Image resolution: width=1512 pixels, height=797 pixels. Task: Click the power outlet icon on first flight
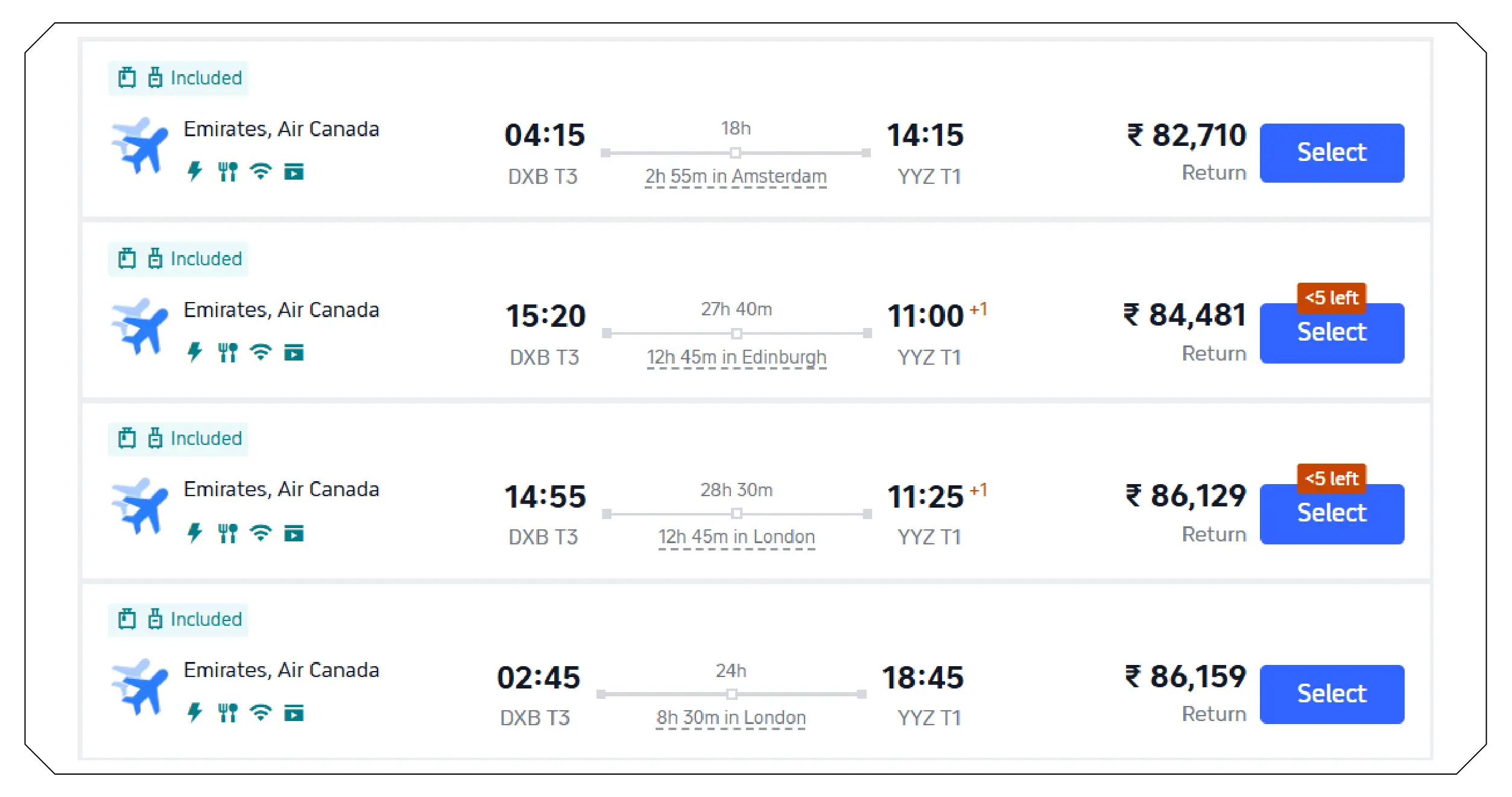(194, 171)
